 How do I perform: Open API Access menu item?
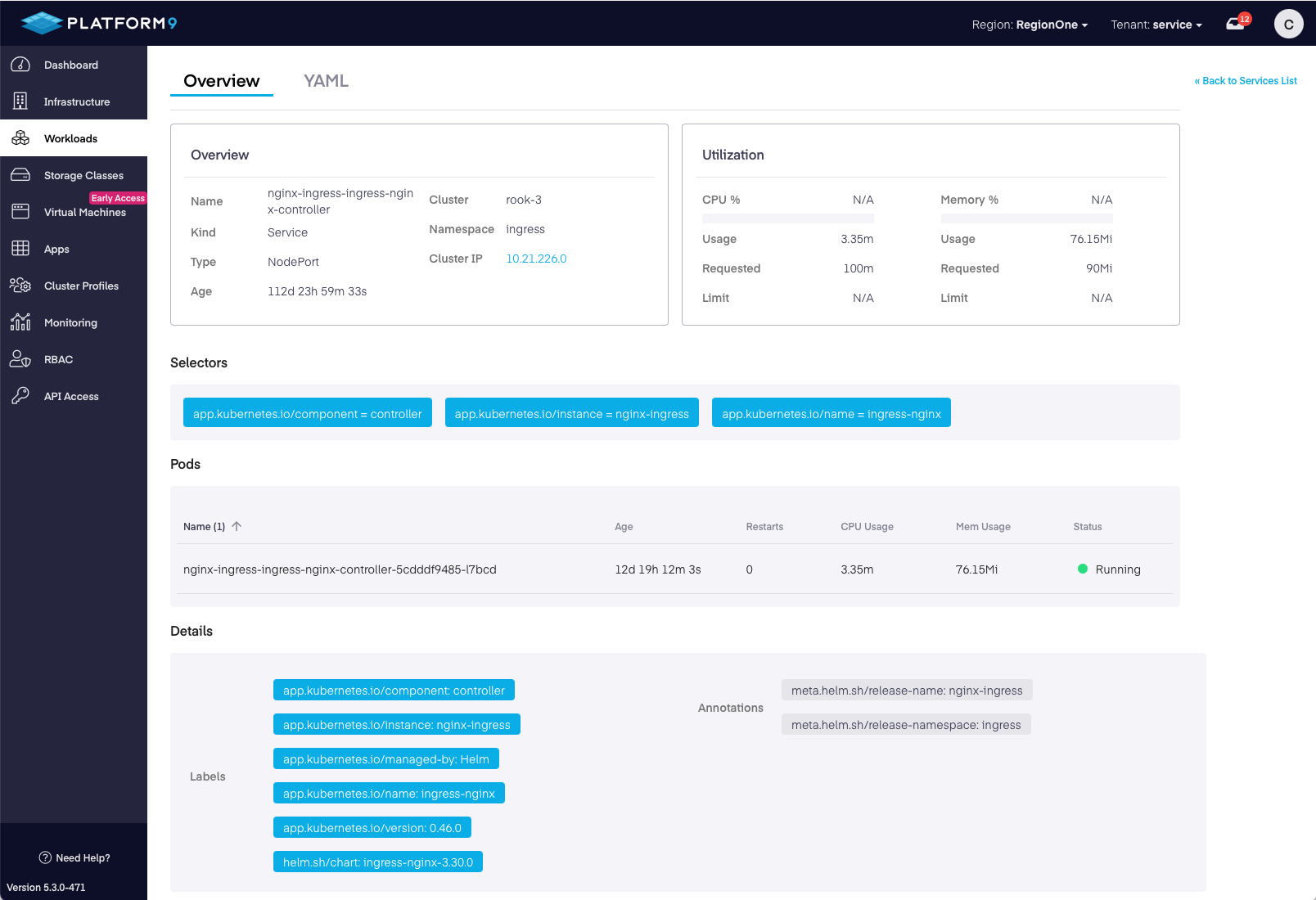coord(74,396)
